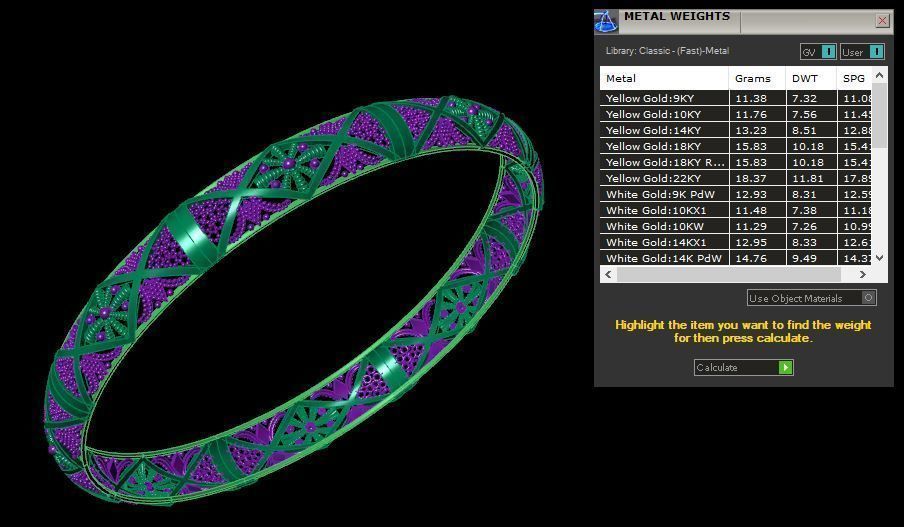The height and width of the screenshot is (527, 904).
Task: Toggle the User library switch
Action: pos(862,52)
